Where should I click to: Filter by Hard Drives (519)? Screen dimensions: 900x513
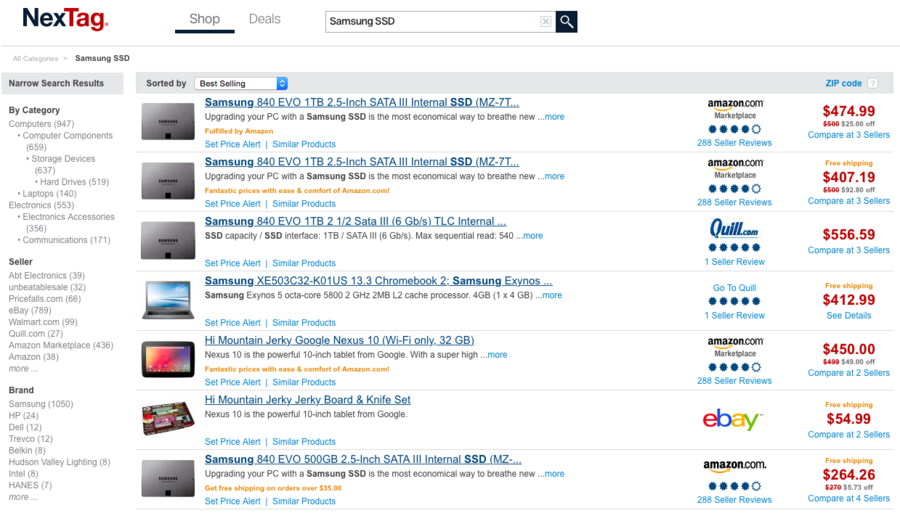pyautogui.click(x=74, y=182)
